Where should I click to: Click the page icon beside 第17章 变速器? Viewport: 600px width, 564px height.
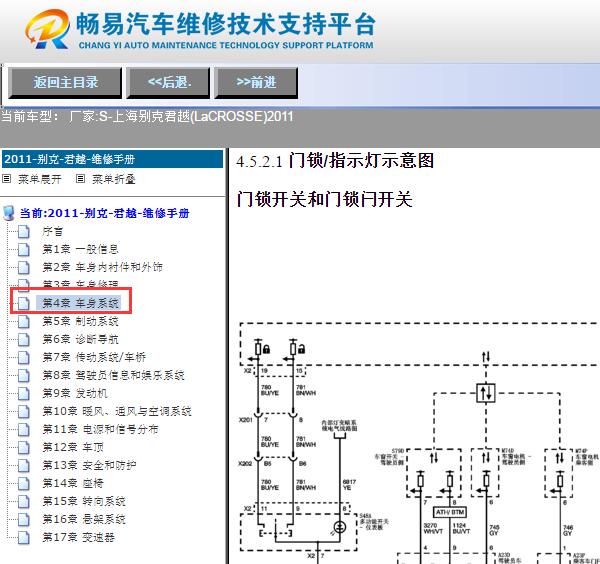pyautogui.click(x=24, y=538)
